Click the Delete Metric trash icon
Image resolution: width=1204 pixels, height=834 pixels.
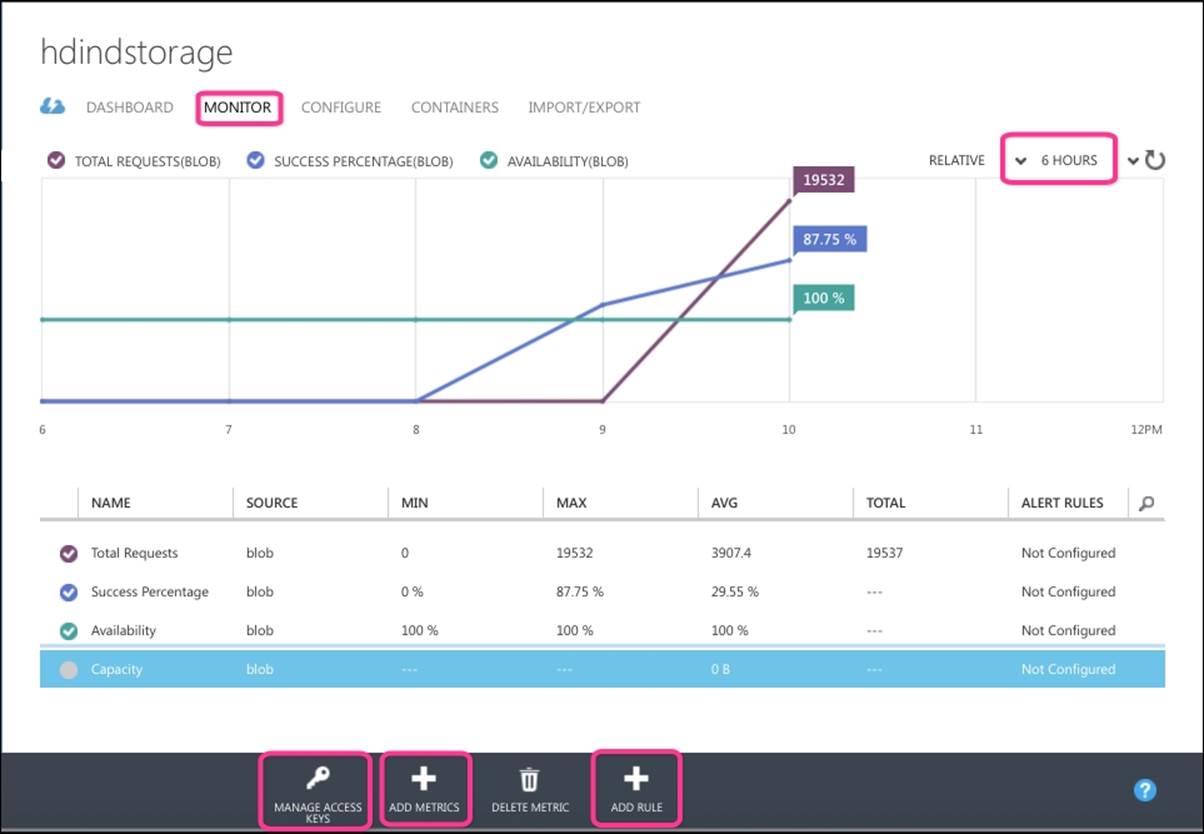[530, 779]
